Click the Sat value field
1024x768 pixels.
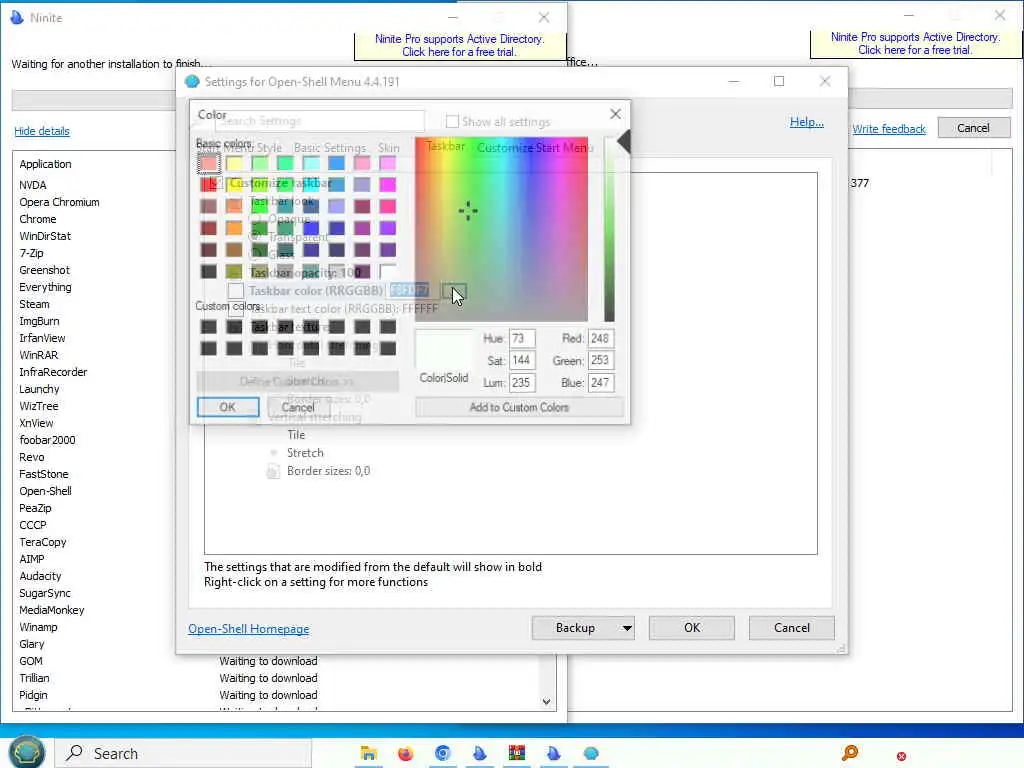(x=522, y=360)
